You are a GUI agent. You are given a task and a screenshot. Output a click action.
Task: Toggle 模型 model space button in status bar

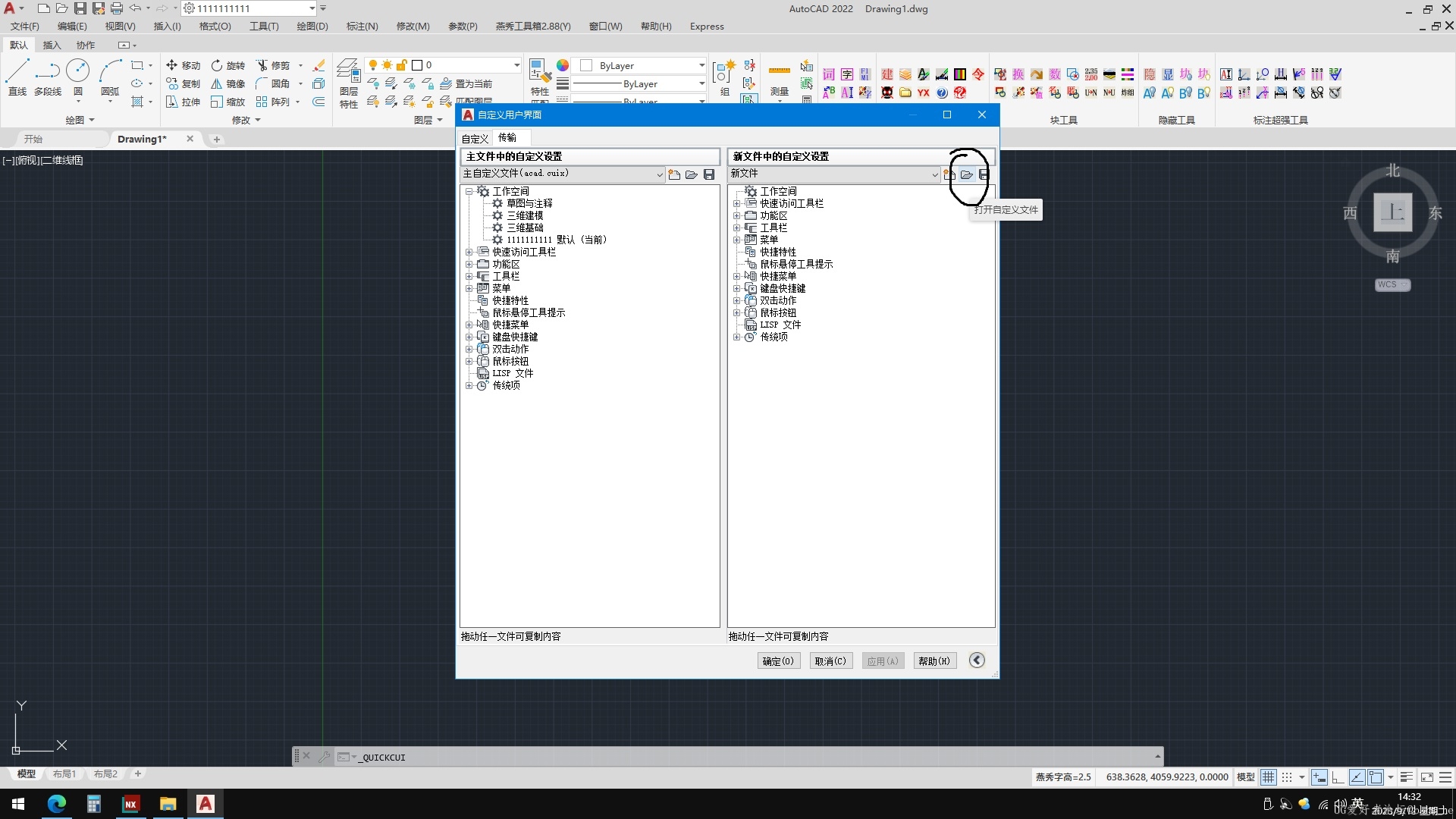[x=1246, y=777]
